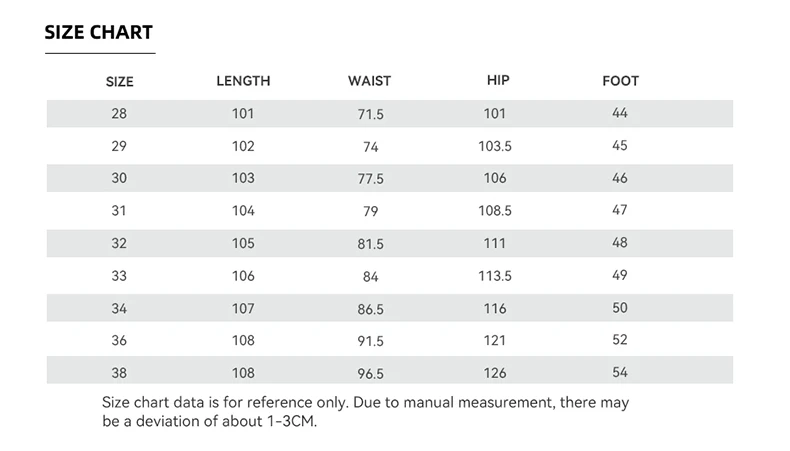Screen dimensions: 790x451
Task: Click the FOOT column header
Action: [x=620, y=81]
